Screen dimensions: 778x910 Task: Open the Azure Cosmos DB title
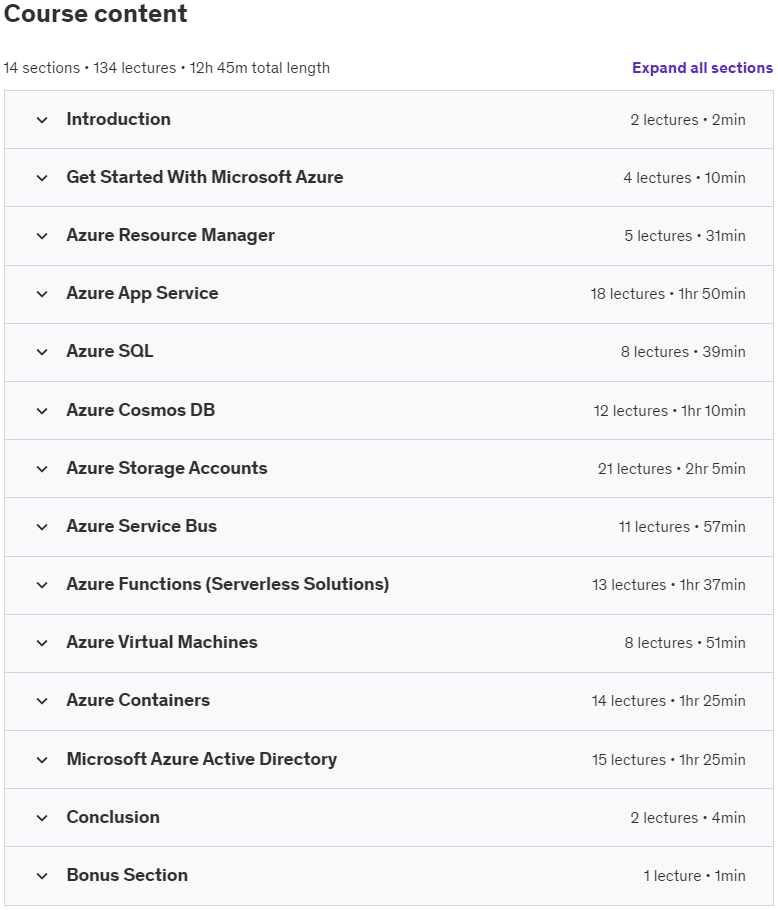point(140,410)
